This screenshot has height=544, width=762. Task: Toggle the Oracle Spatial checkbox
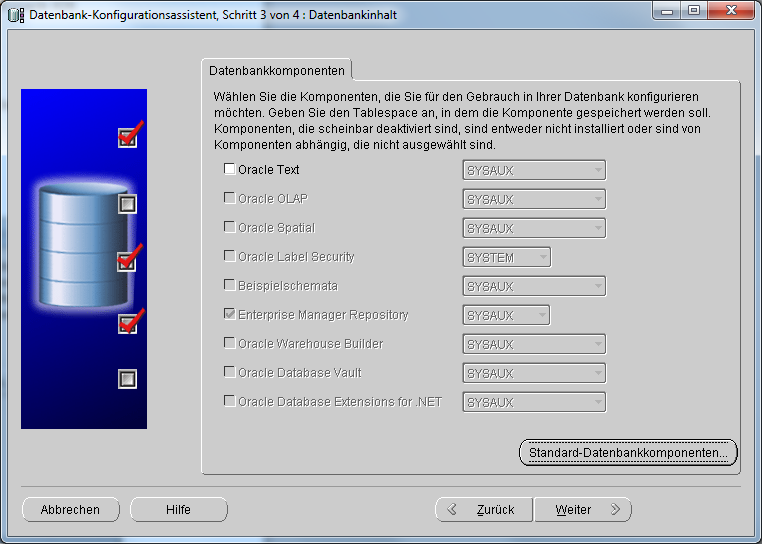[x=229, y=227]
